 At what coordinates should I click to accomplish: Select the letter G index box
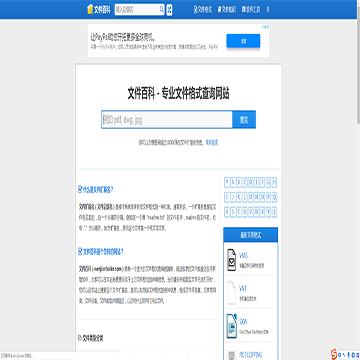(x=269, y=182)
